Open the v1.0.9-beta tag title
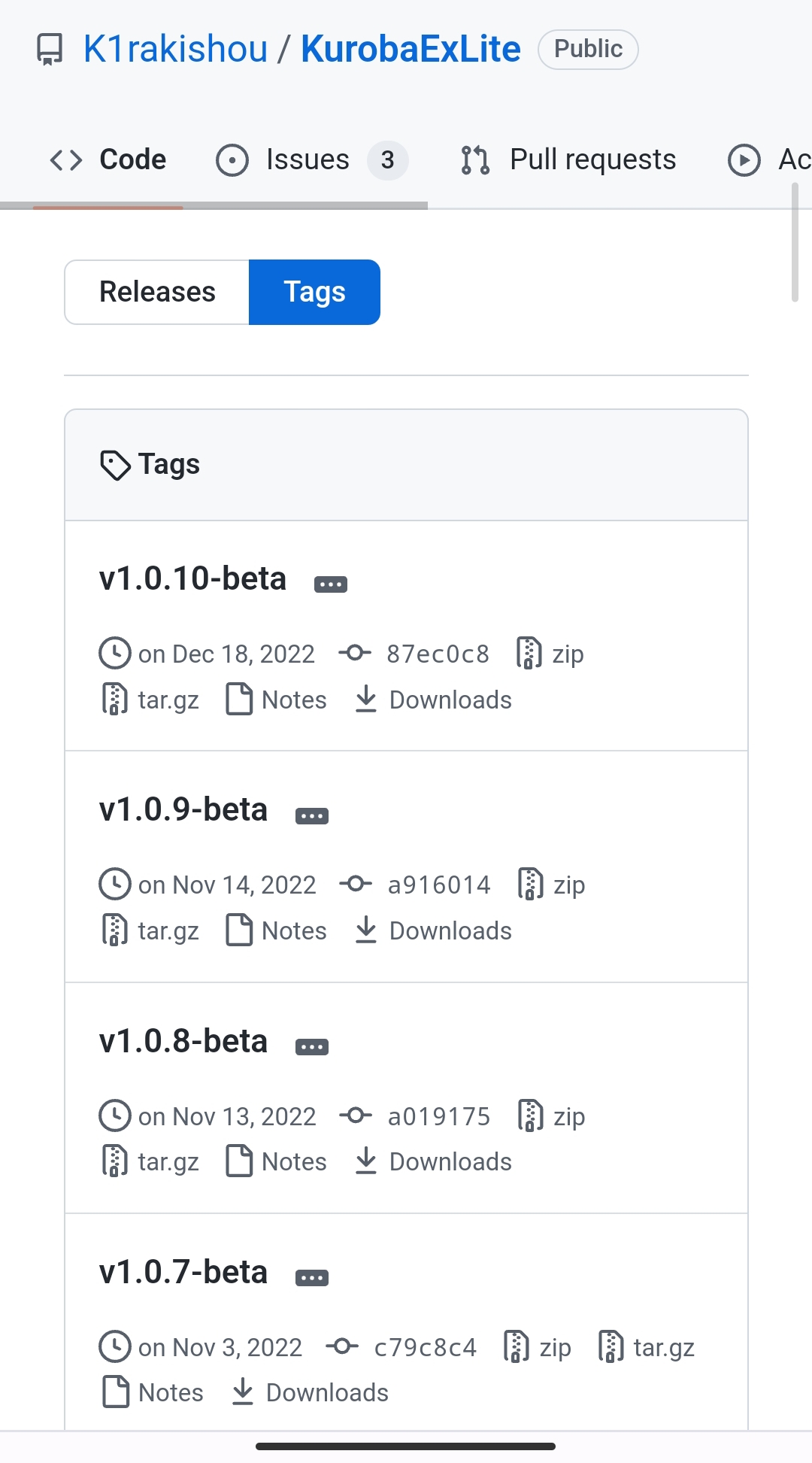 (x=183, y=810)
